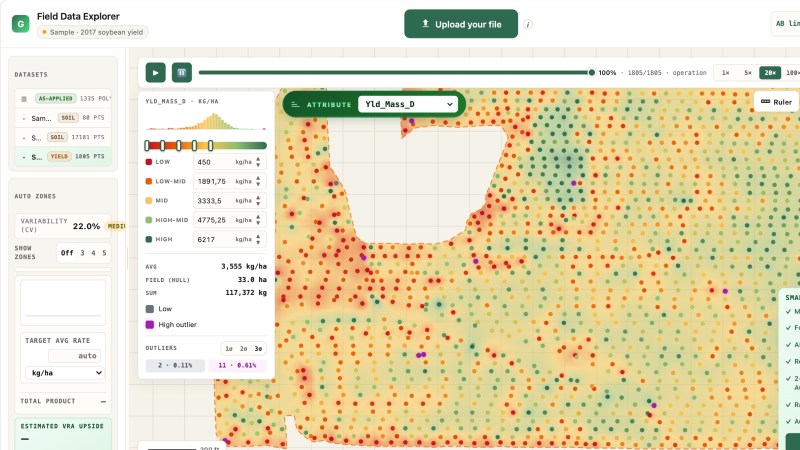
Task: Select the AS-APPLIED 1335 POLY dataset
Action: tap(63, 98)
